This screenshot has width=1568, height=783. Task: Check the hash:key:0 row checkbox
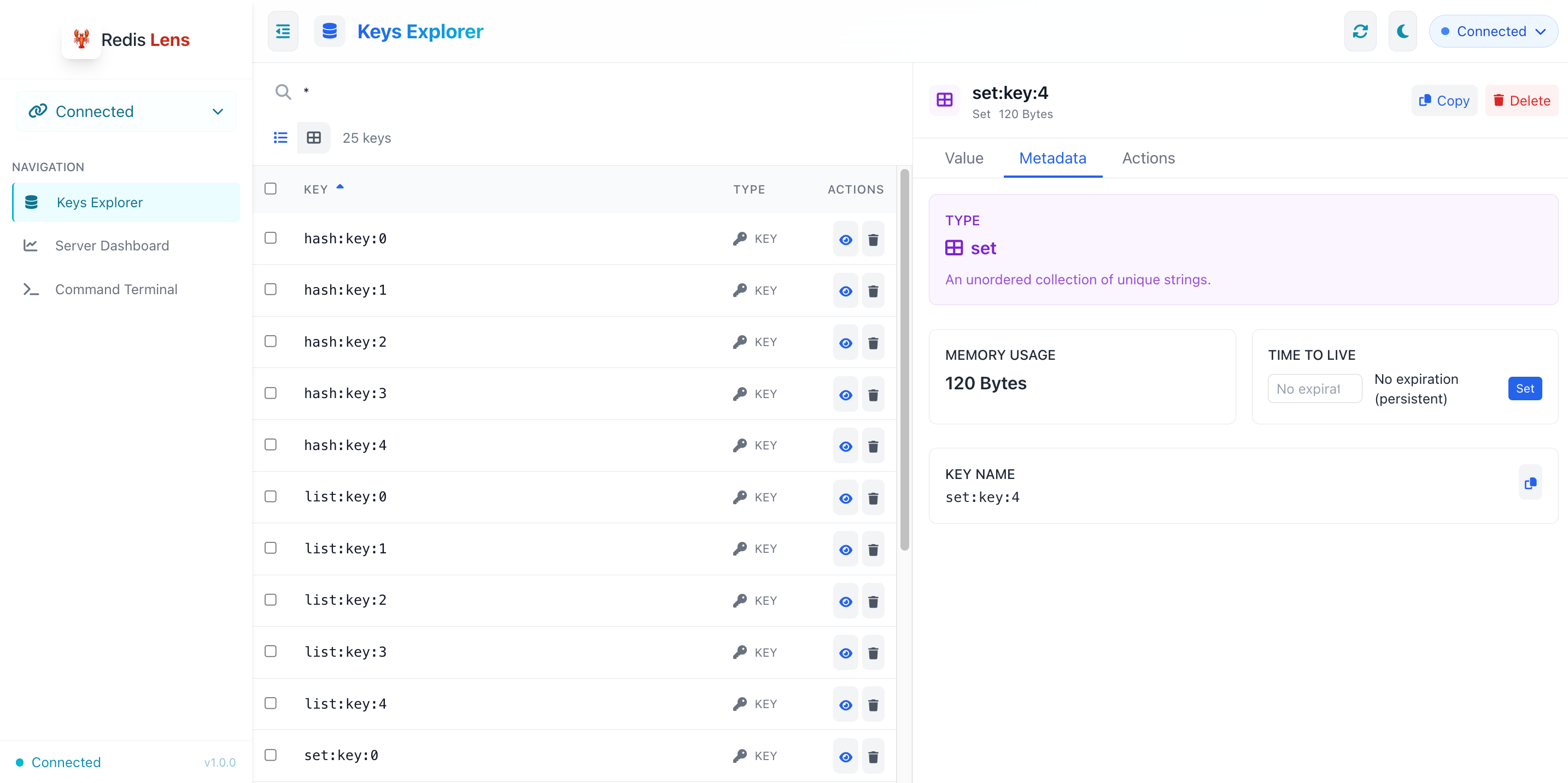(x=270, y=238)
